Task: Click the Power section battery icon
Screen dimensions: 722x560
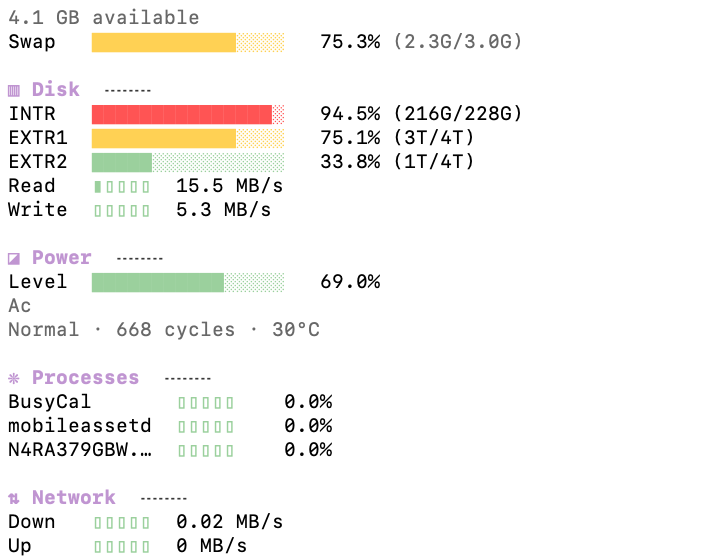Action: pyautogui.click(x=14, y=258)
